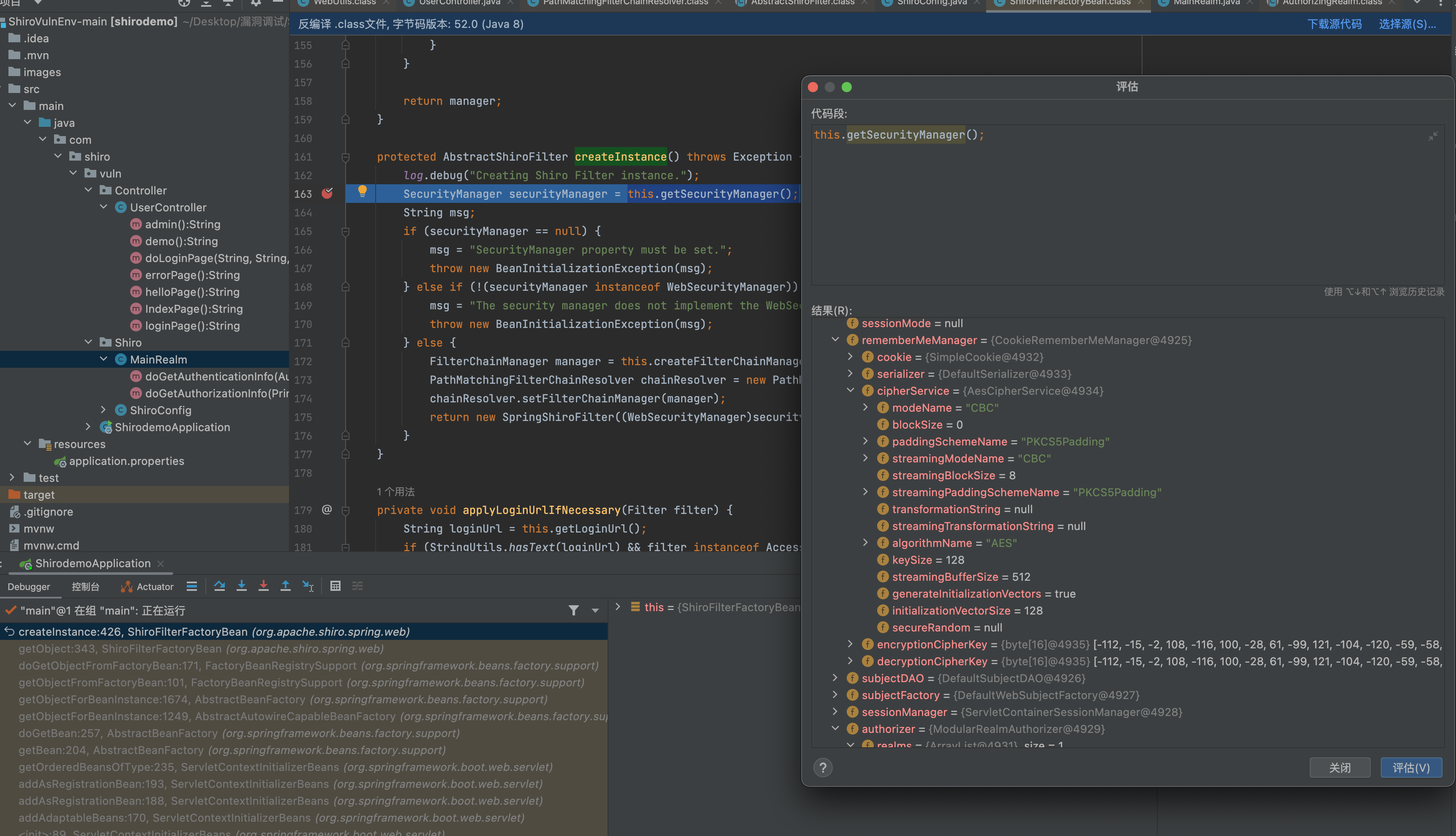Expand the serializer field node
This screenshot has width=1456, height=836.
(851, 374)
